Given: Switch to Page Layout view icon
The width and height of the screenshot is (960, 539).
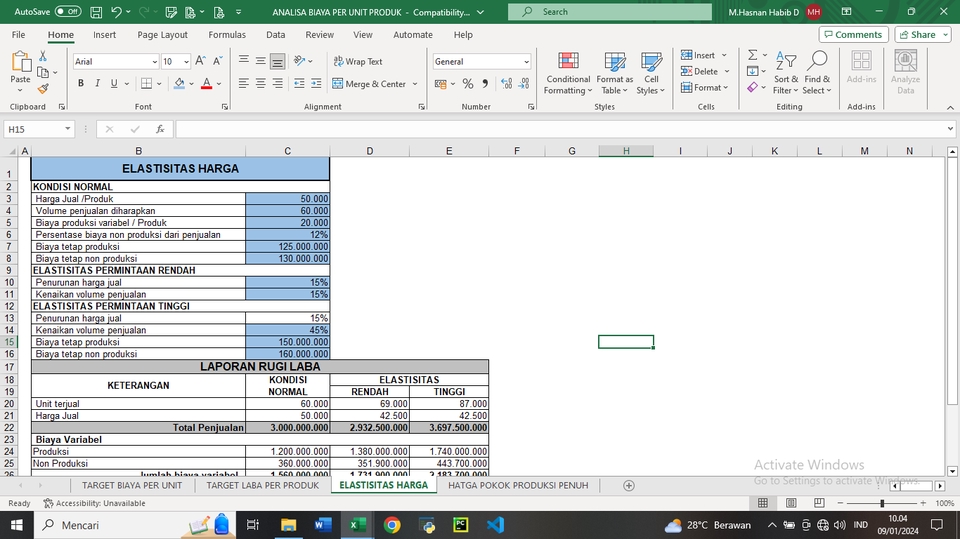Looking at the screenshot, I should click(791, 503).
